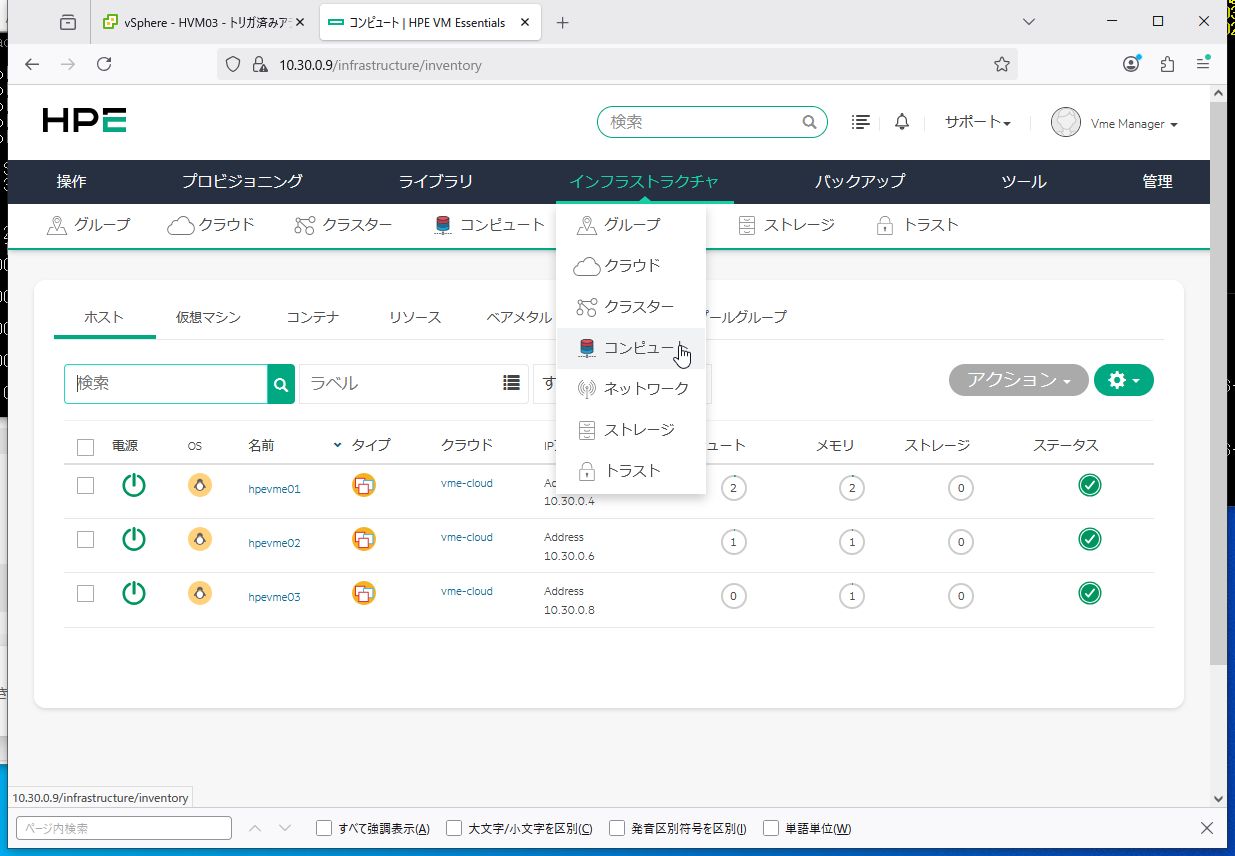1235x856 pixels.
Task: Enable the 大文字/小文字を区別 checkbox
Action: 454,828
